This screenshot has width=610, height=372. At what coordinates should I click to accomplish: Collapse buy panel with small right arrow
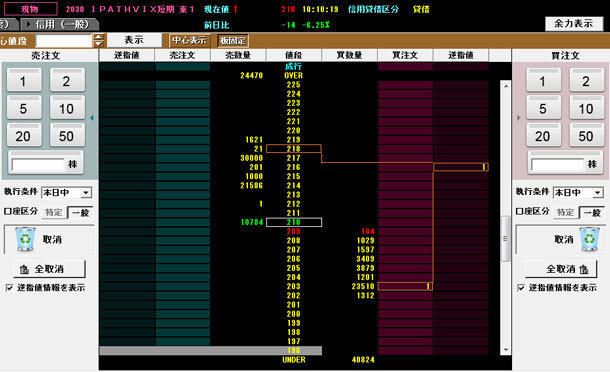coord(518,118)
